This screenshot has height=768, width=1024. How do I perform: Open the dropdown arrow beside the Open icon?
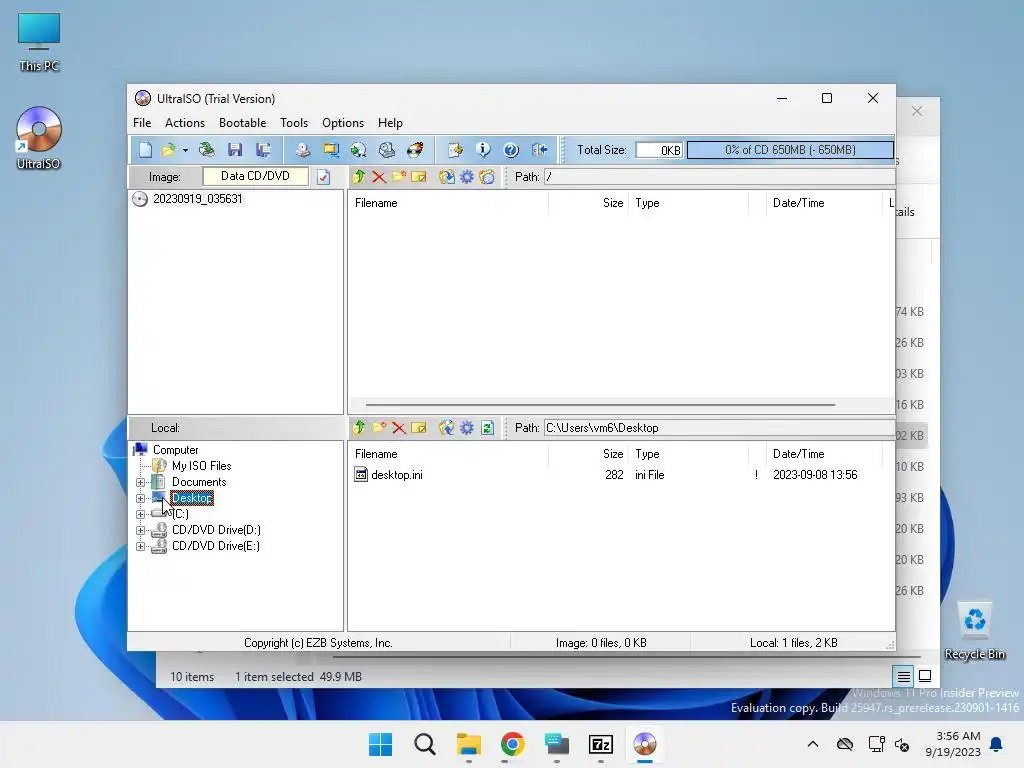[x=185, y=150]
